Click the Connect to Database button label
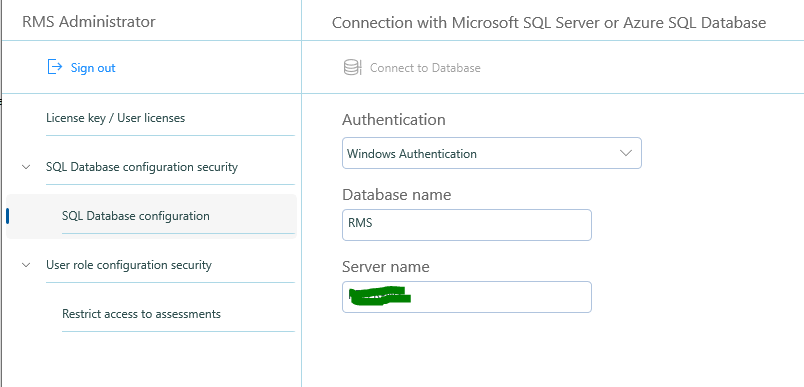804x387 pixels. pos(425,68)
